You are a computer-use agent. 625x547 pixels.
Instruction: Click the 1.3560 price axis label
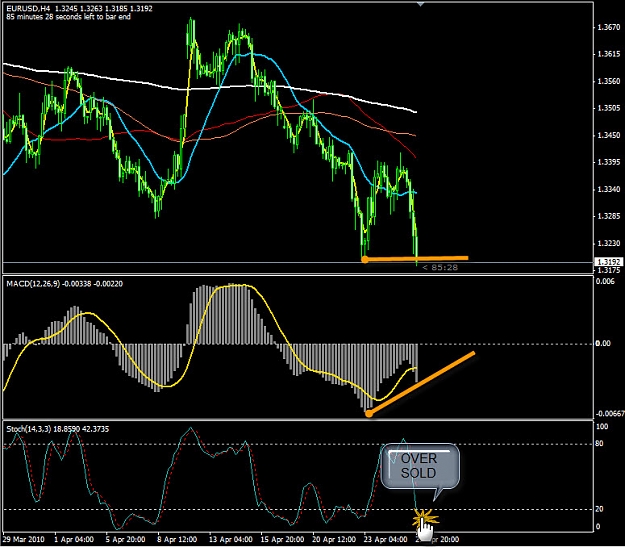point(609,81)
